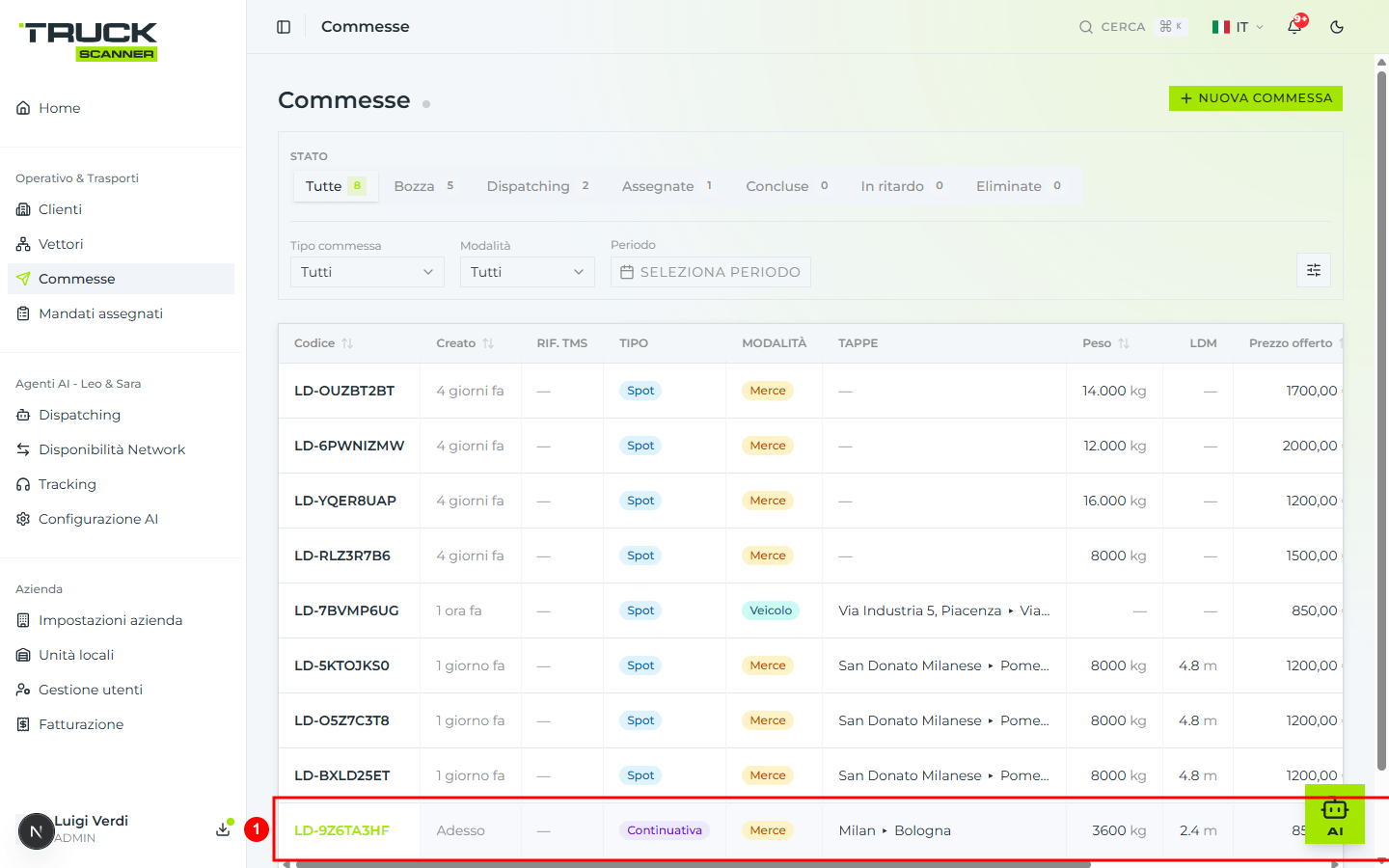Open commessa LD-9Z6TA3HF
The image size is (1389, 868).
341,830
